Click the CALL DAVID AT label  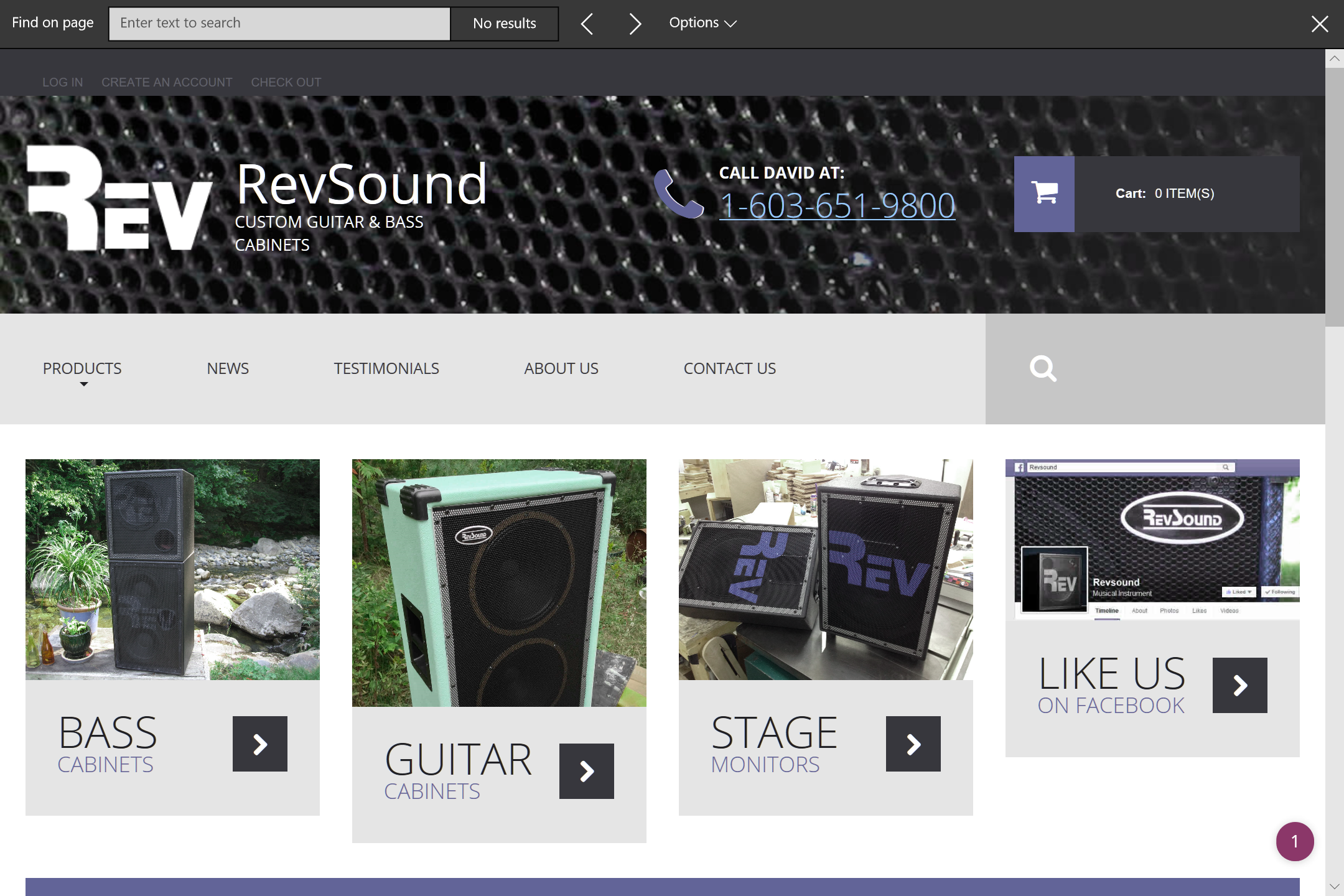[x=782, y=173]
